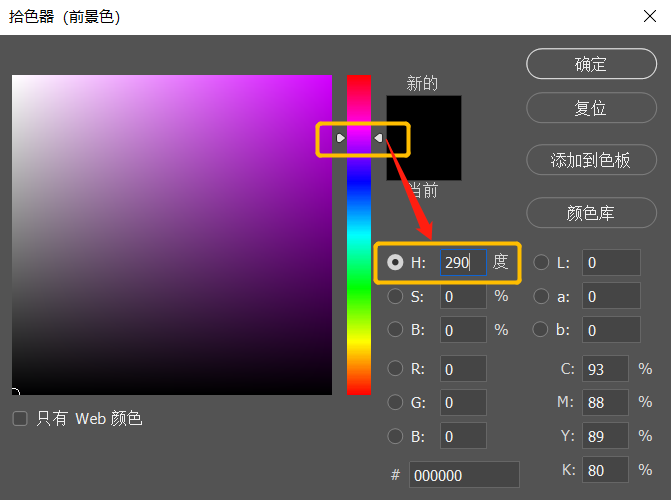Enable 只有 Web 颜色 checkbox
This screenshot has width=671, height=500.
(x=20, y=418)
